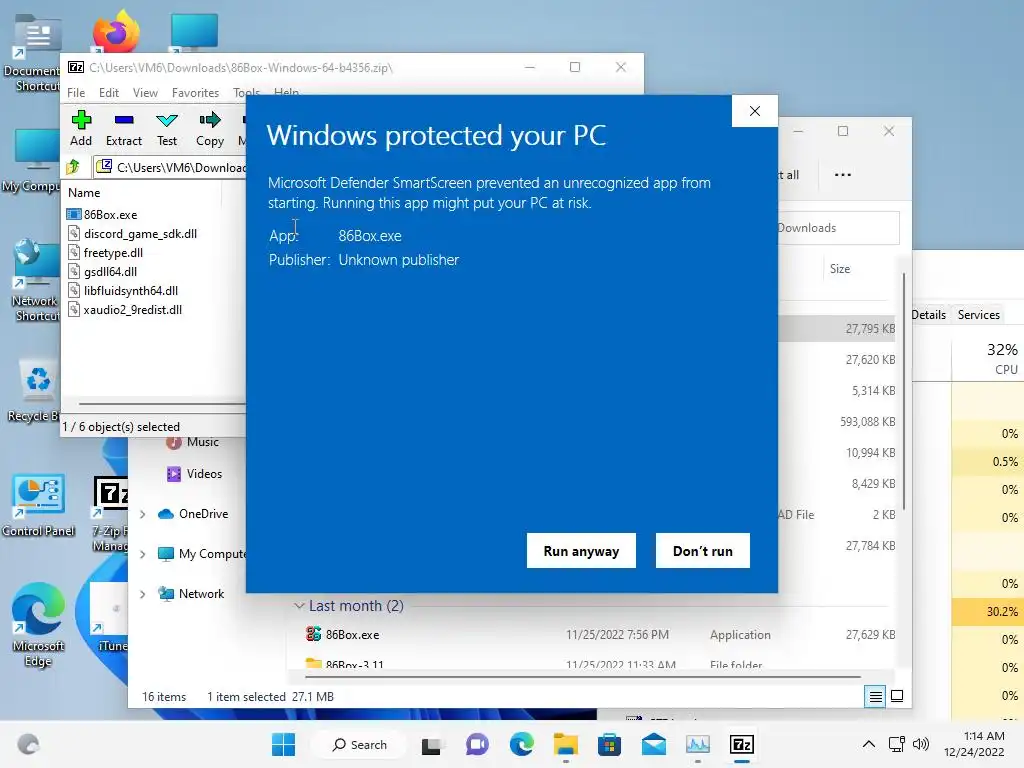1024x768 pixels.
Task: Click the Extract icon in 7-Zip toolbar
Action: point(123,129)
